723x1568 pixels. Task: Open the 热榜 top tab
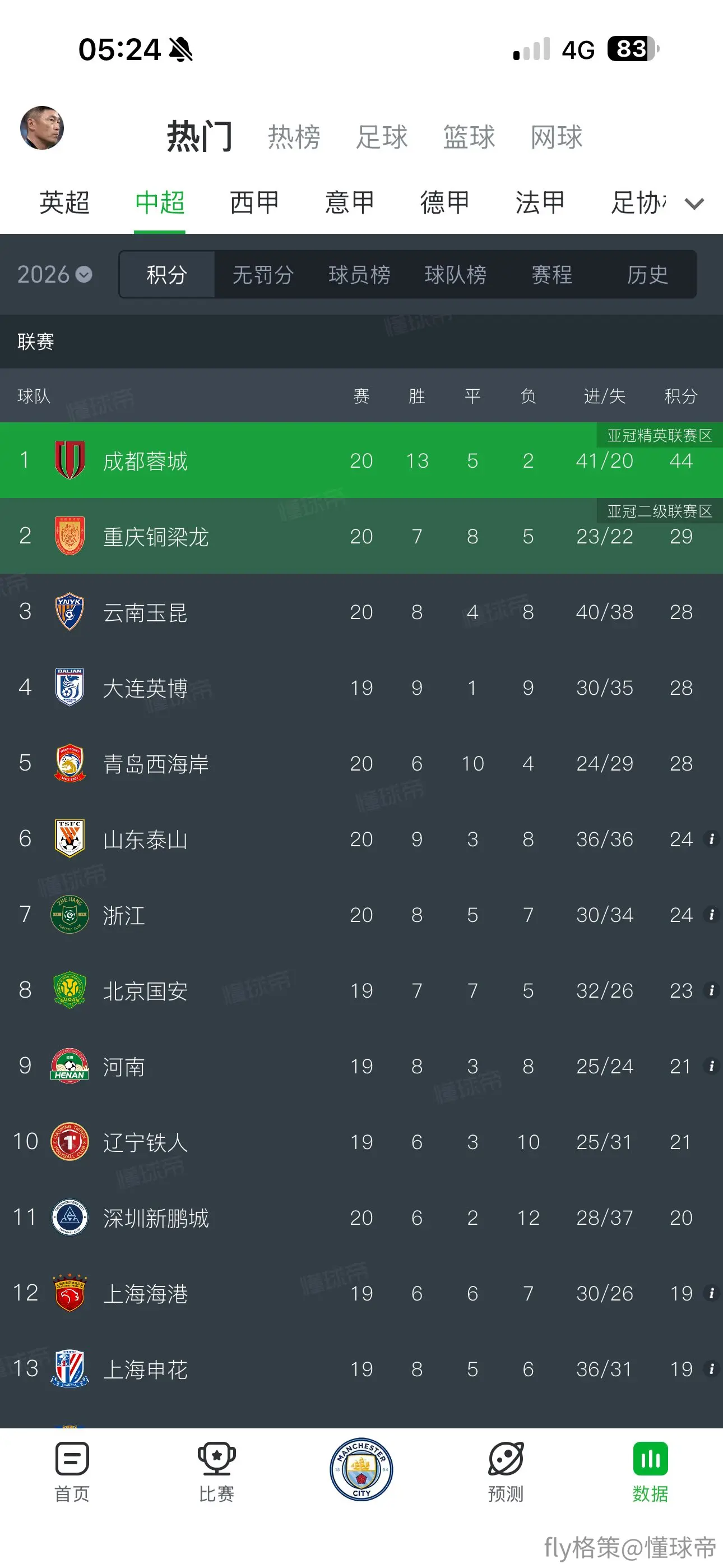coord(294,137)
